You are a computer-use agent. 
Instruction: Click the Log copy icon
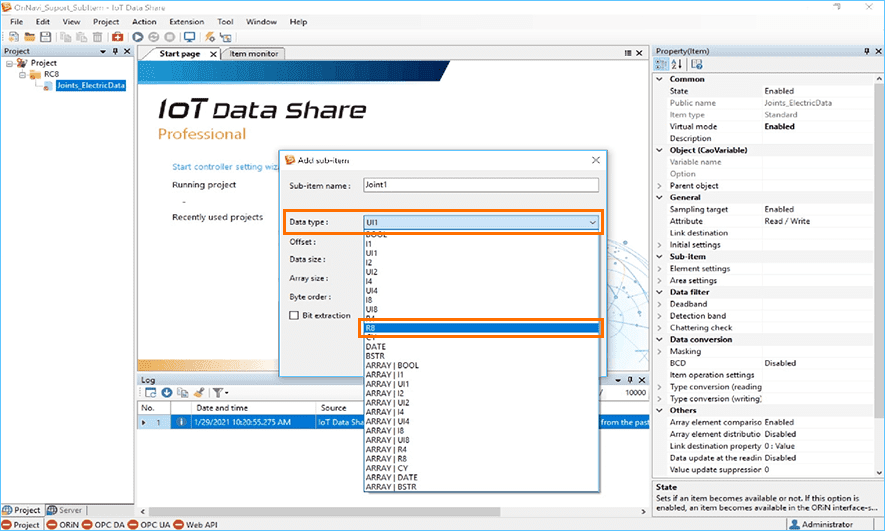click(182, 392)
